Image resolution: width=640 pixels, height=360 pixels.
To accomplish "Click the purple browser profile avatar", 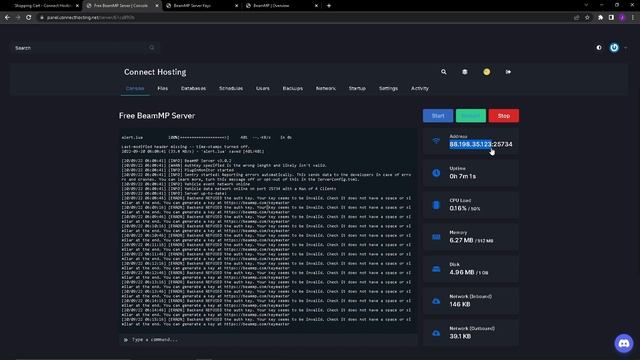I will click(622, 18).
